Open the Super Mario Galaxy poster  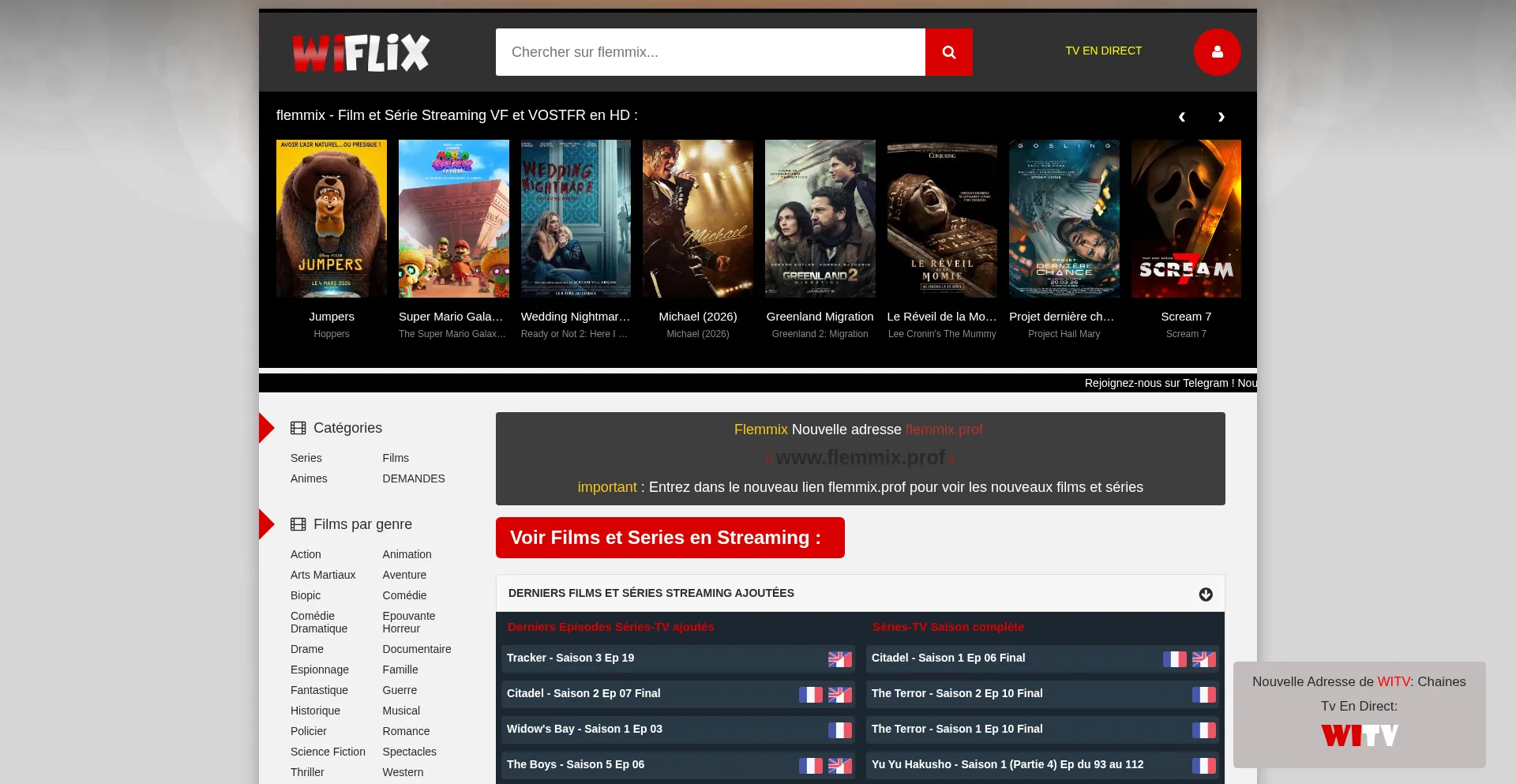click(x=454, y=219)
